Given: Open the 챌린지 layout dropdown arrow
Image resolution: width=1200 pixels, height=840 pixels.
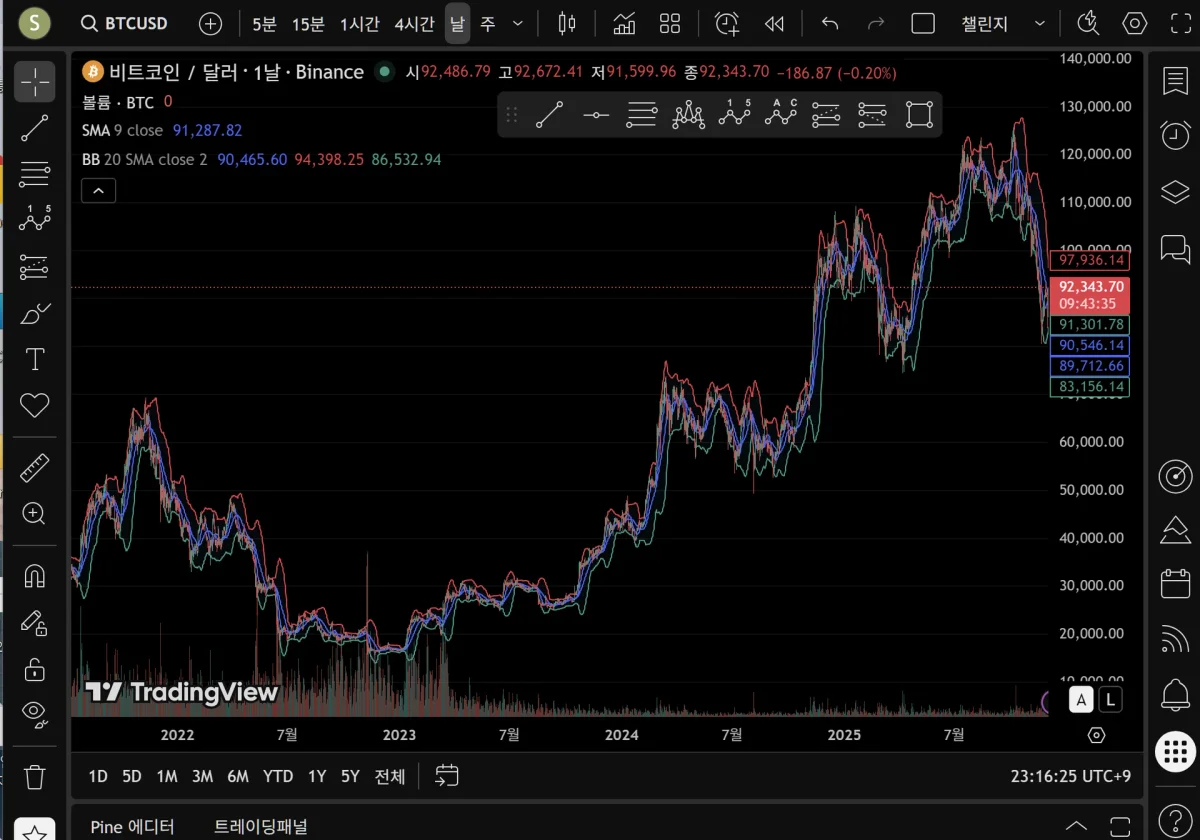Looking at the screenshot, I should 1040,23.
